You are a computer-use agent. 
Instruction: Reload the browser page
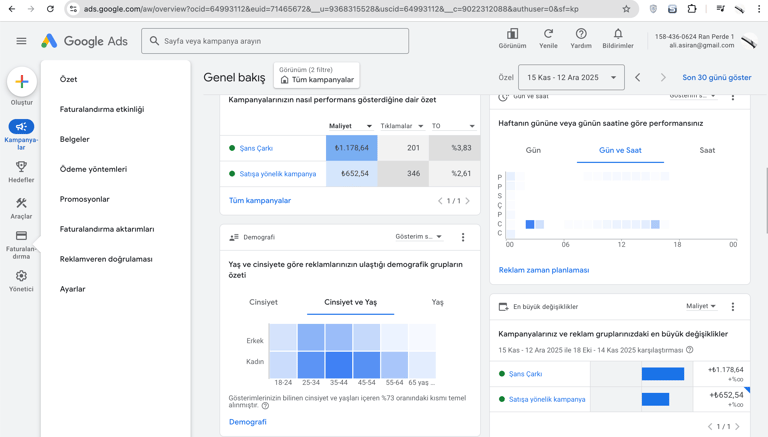pyautogui.click(x=50, y=9)
